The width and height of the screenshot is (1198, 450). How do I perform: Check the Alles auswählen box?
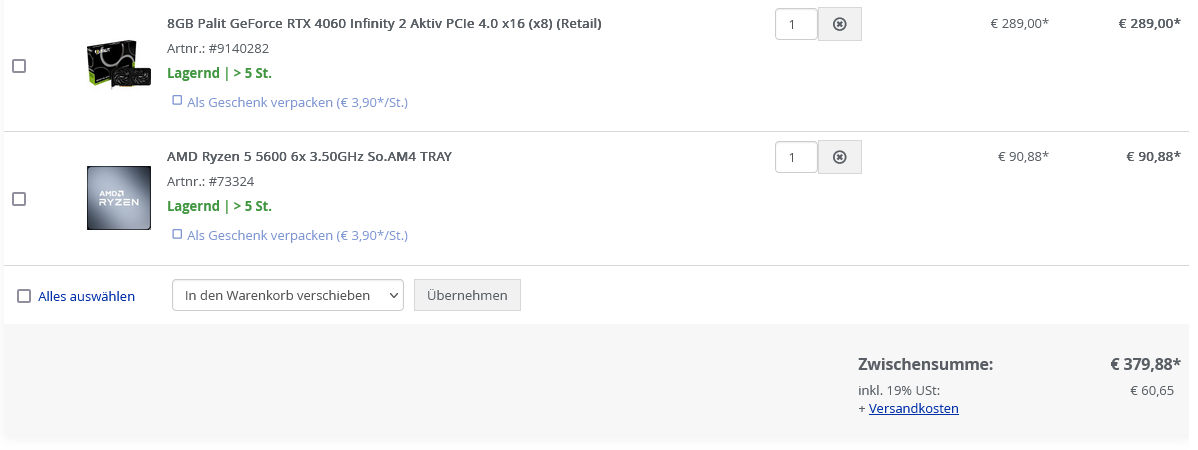pos(24,296)
